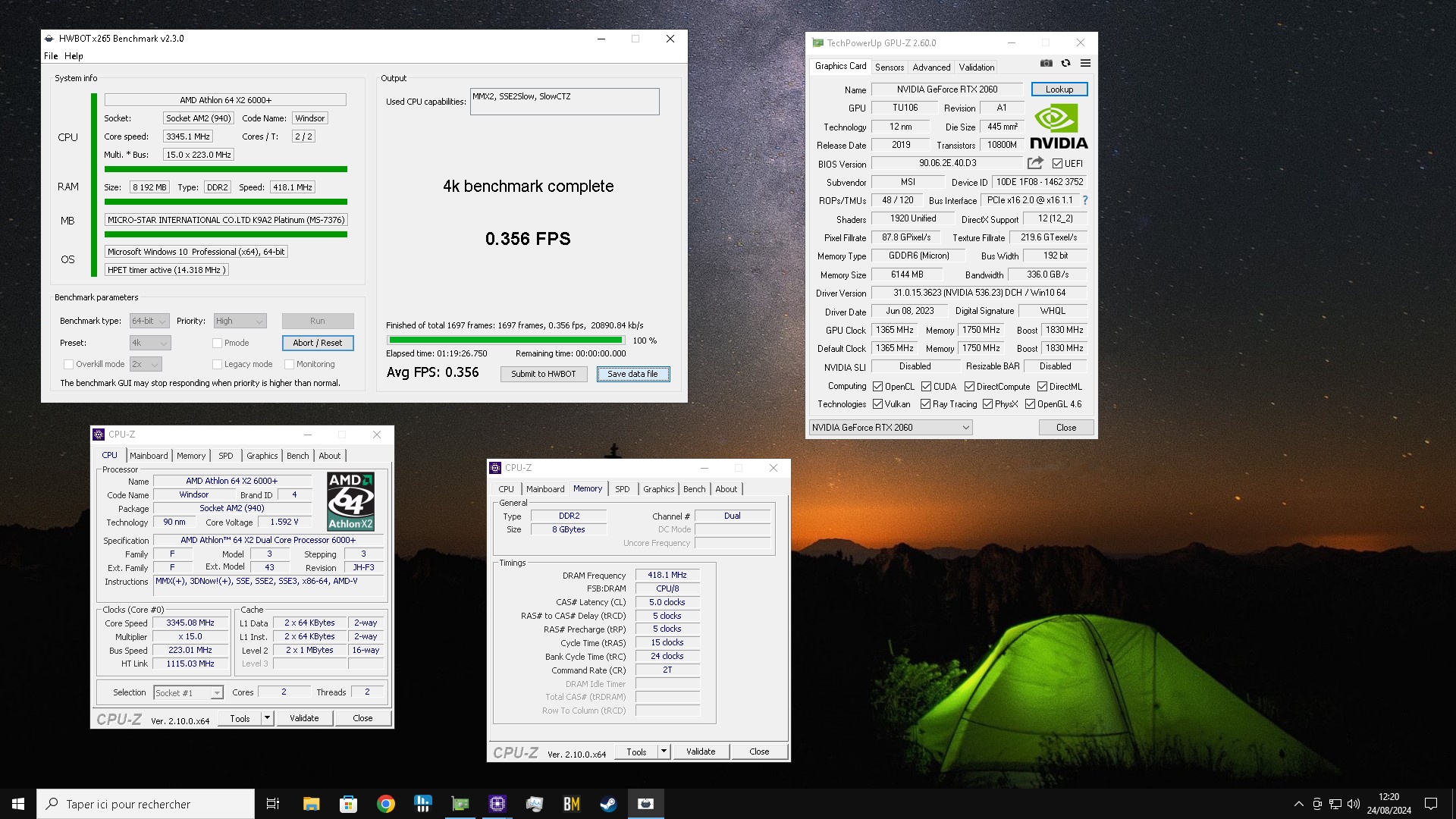The image size is (1456, 819).
Task: Toggle the CUDA checkbox in GPU-Z
Action: 926,387
